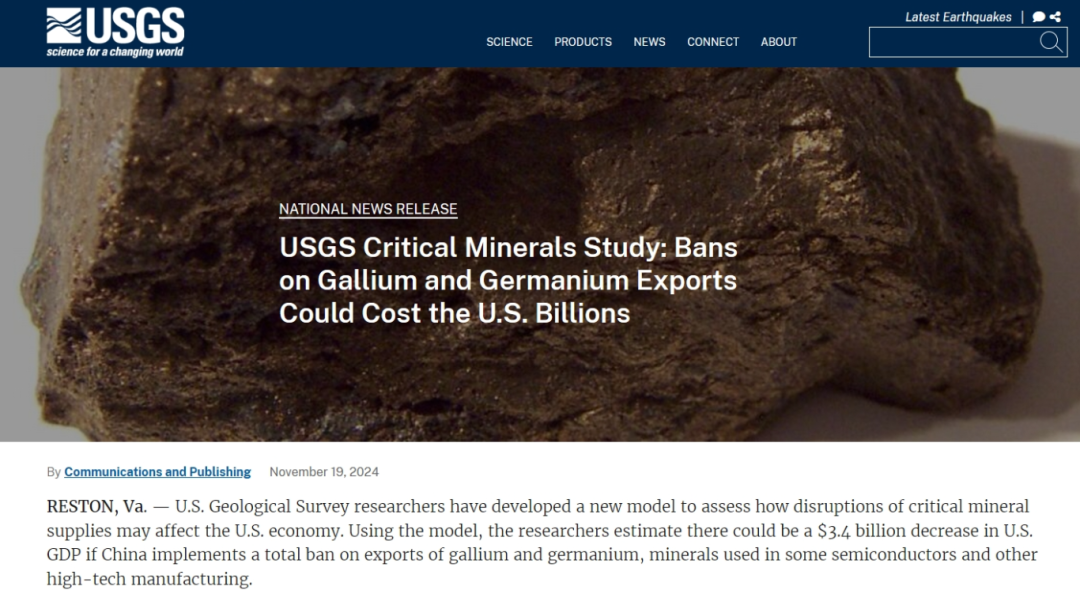Visit the Latest Earthquakes link
Viewport: 1080px width, 594px height.
point(958,17)
